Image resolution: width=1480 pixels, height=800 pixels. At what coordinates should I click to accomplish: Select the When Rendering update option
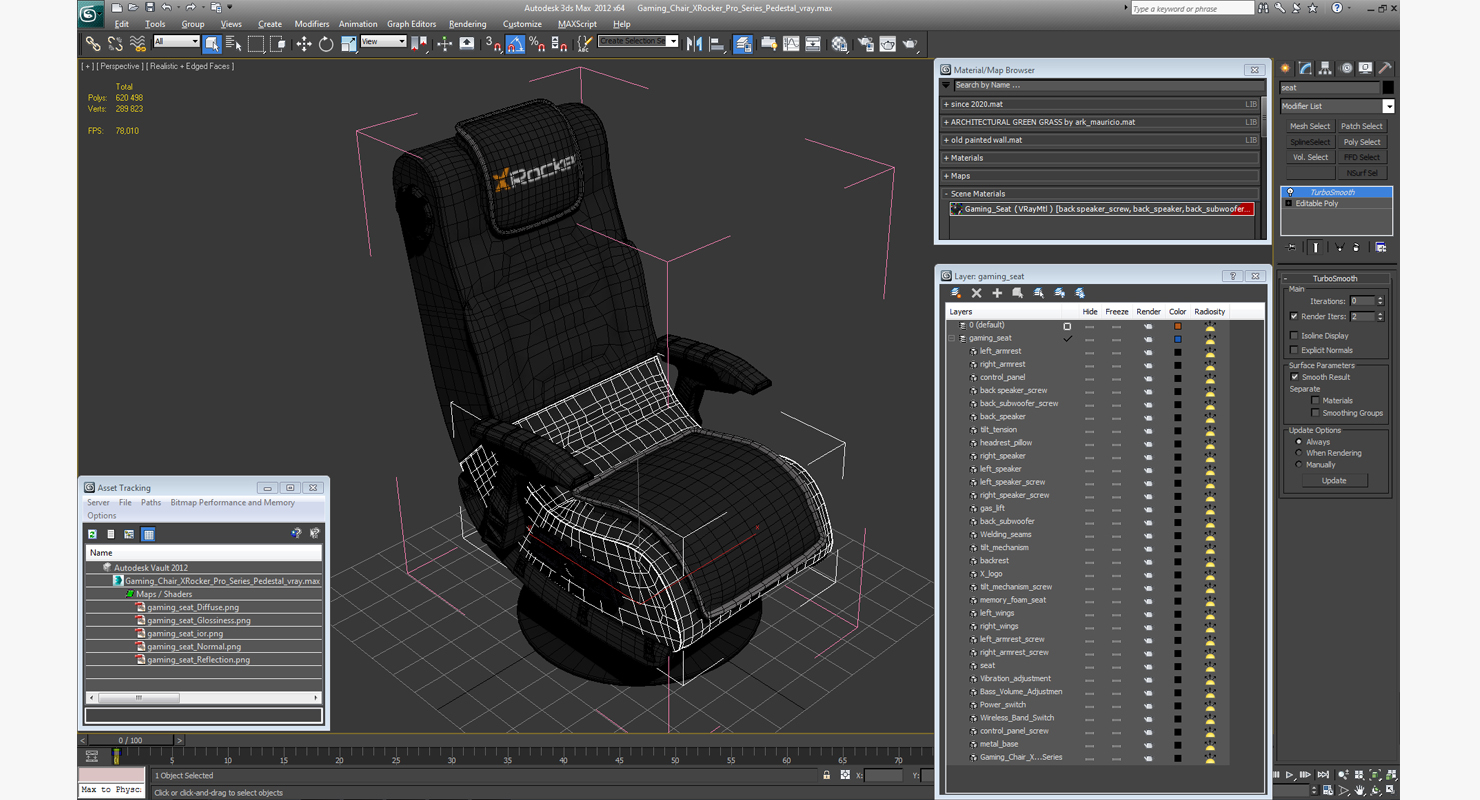coord(1299,453)
